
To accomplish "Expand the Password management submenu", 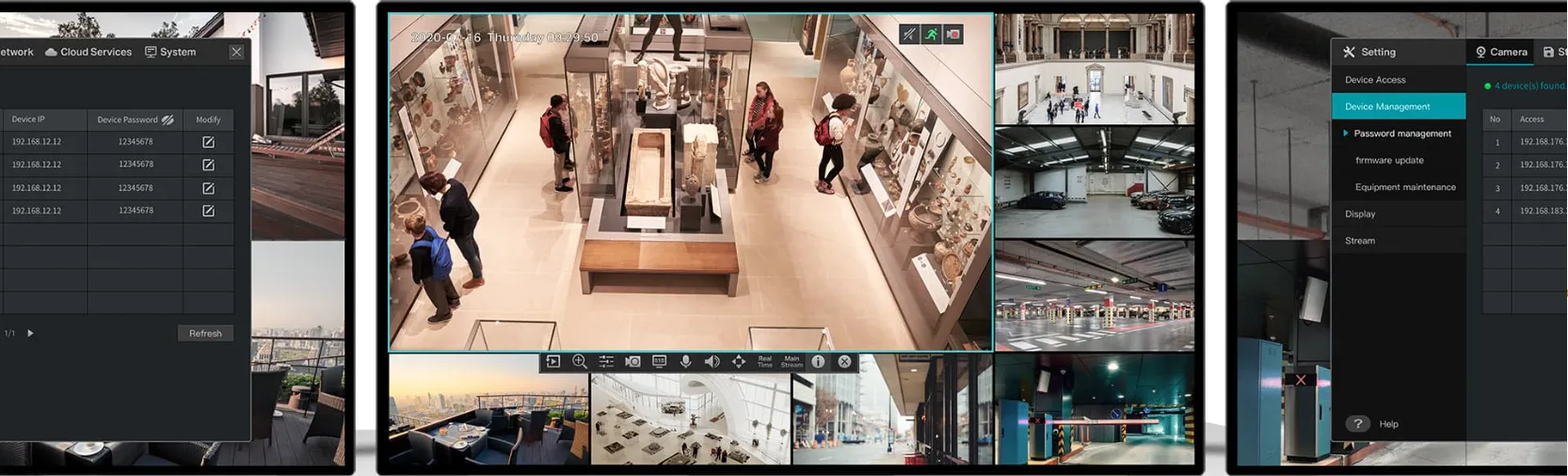I will tap(1401, 134).
